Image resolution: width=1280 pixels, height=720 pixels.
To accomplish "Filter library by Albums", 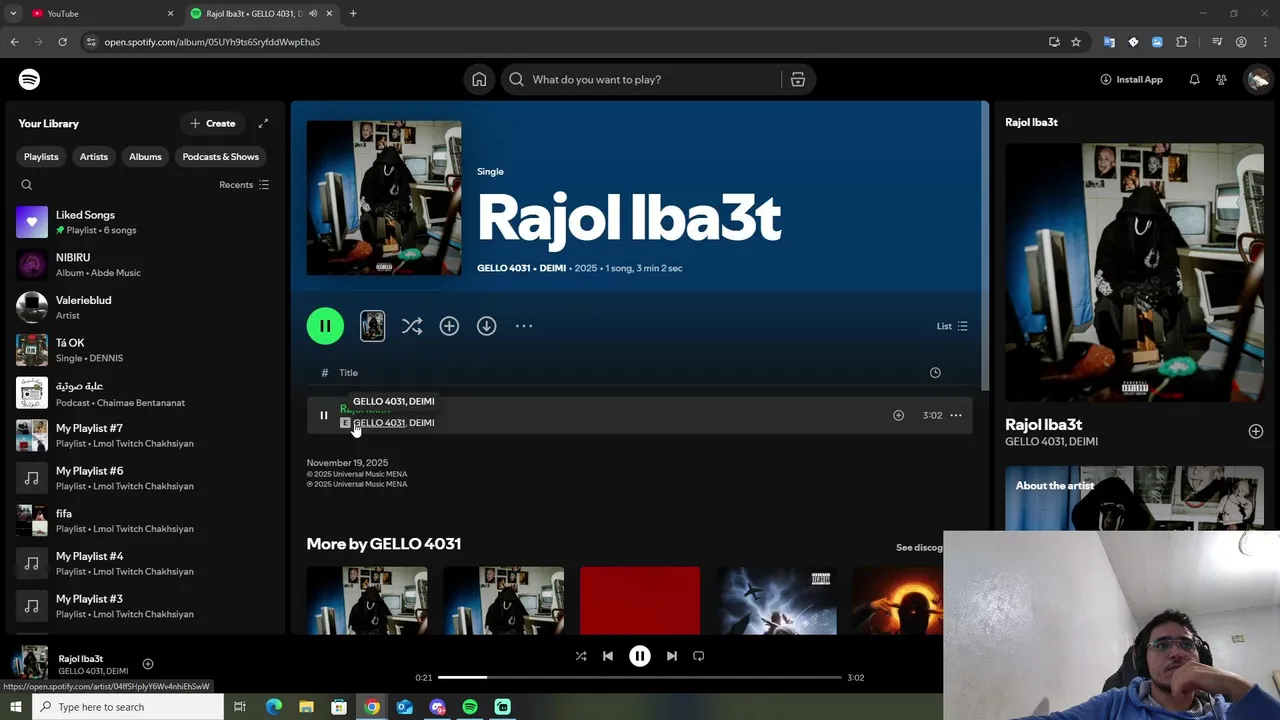I will click(x=145, y=157).
